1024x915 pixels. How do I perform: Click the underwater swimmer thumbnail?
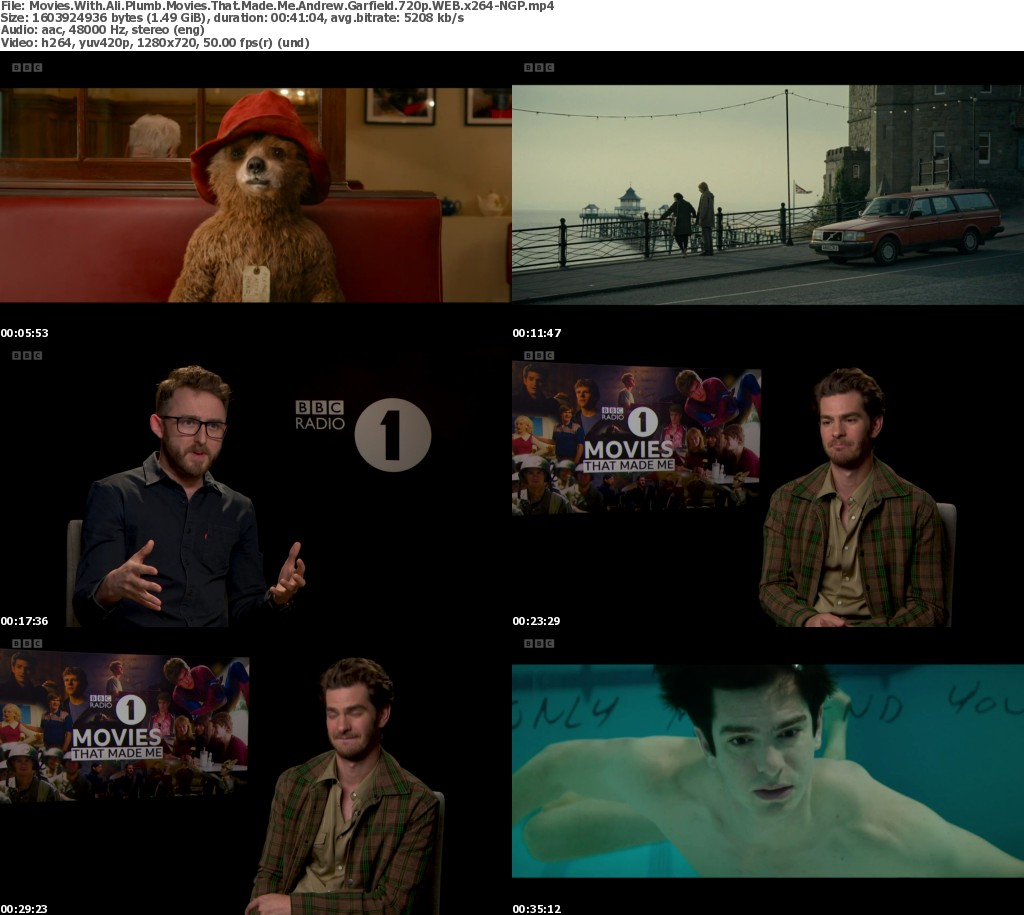767,770
